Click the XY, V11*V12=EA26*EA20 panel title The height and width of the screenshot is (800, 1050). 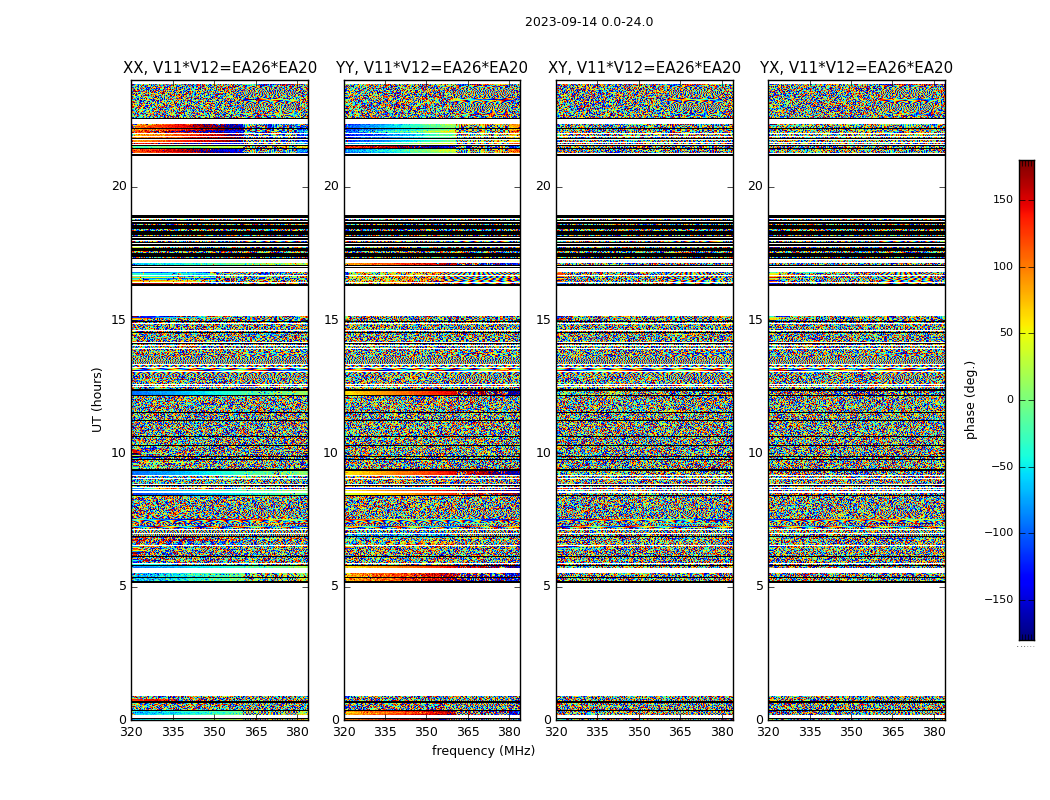(x=644, y=68)
